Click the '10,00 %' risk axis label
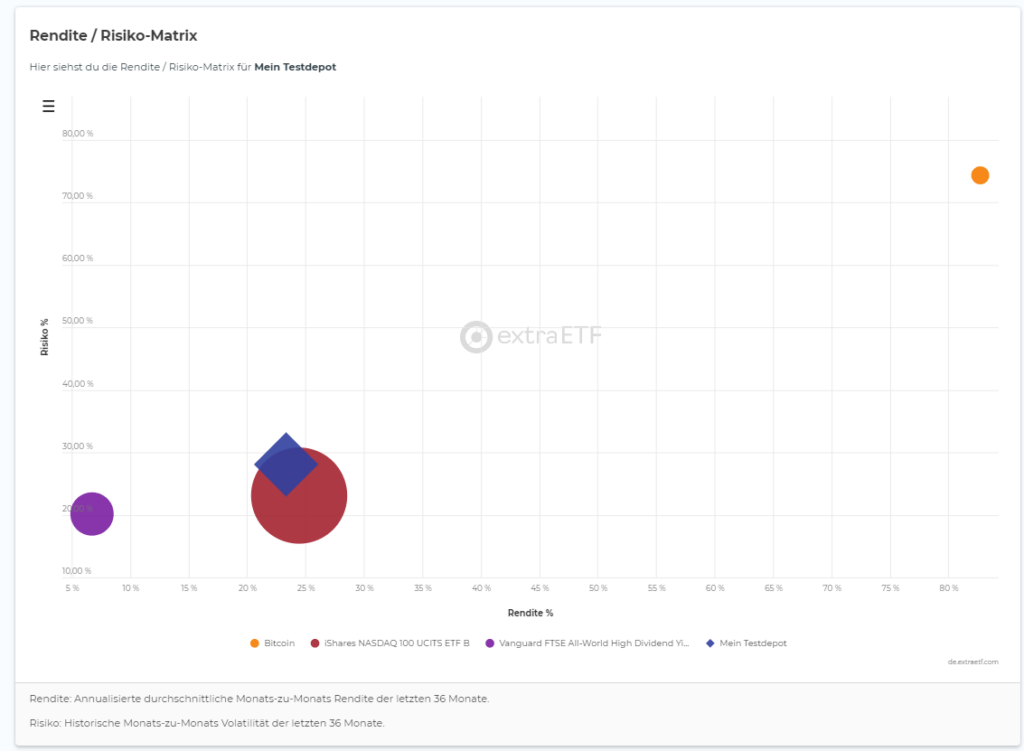This screenshot has height=751, width=1024. tap(77, 571)
